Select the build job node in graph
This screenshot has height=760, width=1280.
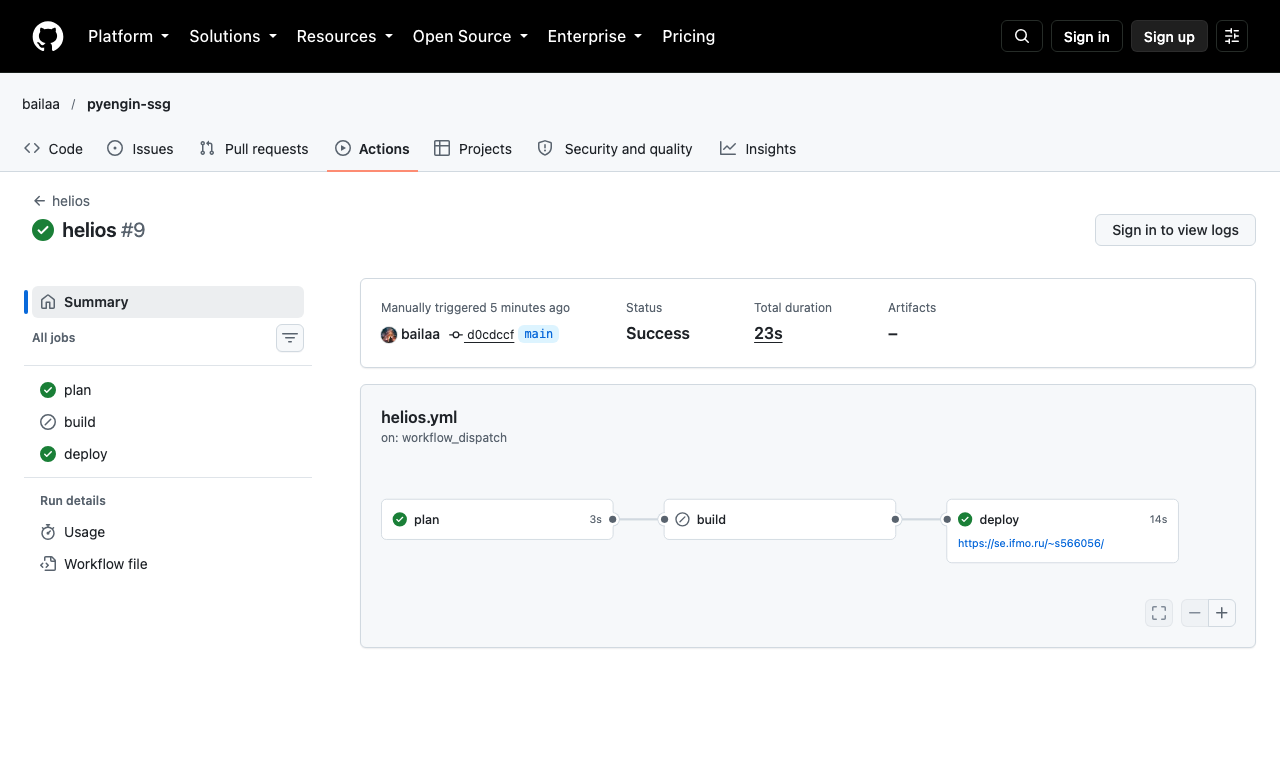pyautogui.click(x=780, y=520)
